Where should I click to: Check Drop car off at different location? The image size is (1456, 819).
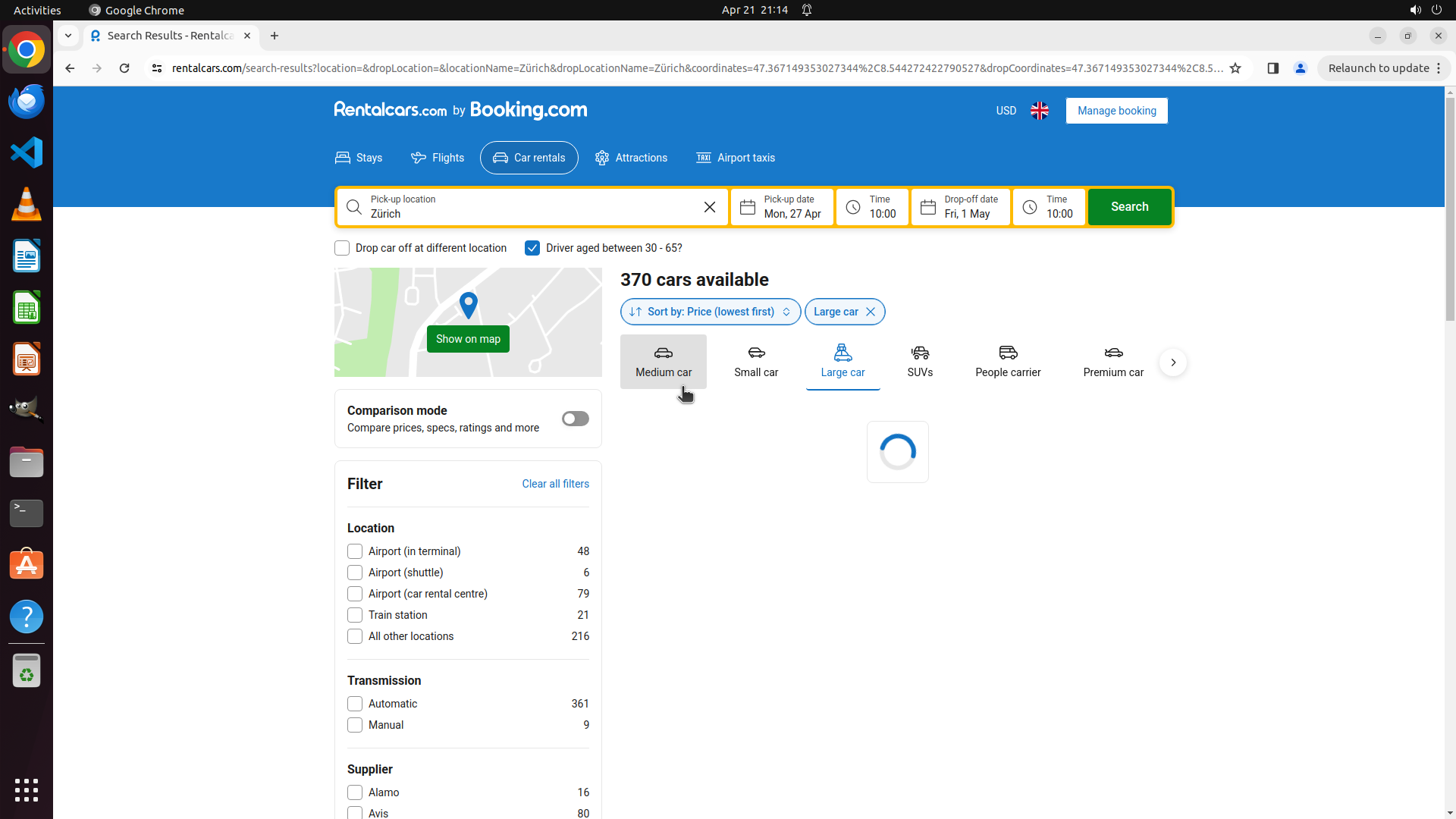click(x=342, y=248)
